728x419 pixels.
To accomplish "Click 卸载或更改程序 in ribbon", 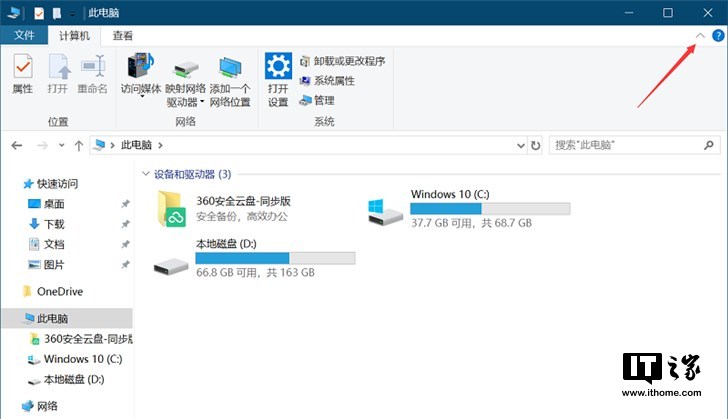I will (x=343, y=61).
